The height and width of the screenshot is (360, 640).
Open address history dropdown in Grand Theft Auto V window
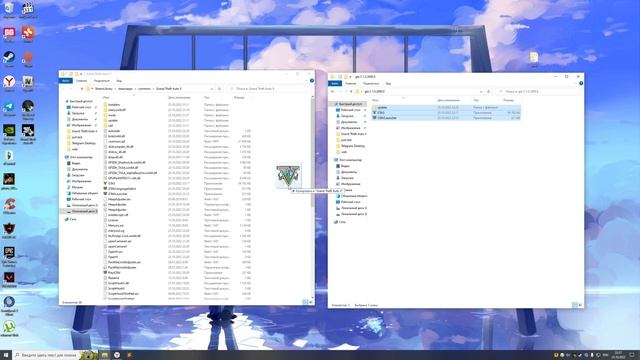(x=212, y=89)
